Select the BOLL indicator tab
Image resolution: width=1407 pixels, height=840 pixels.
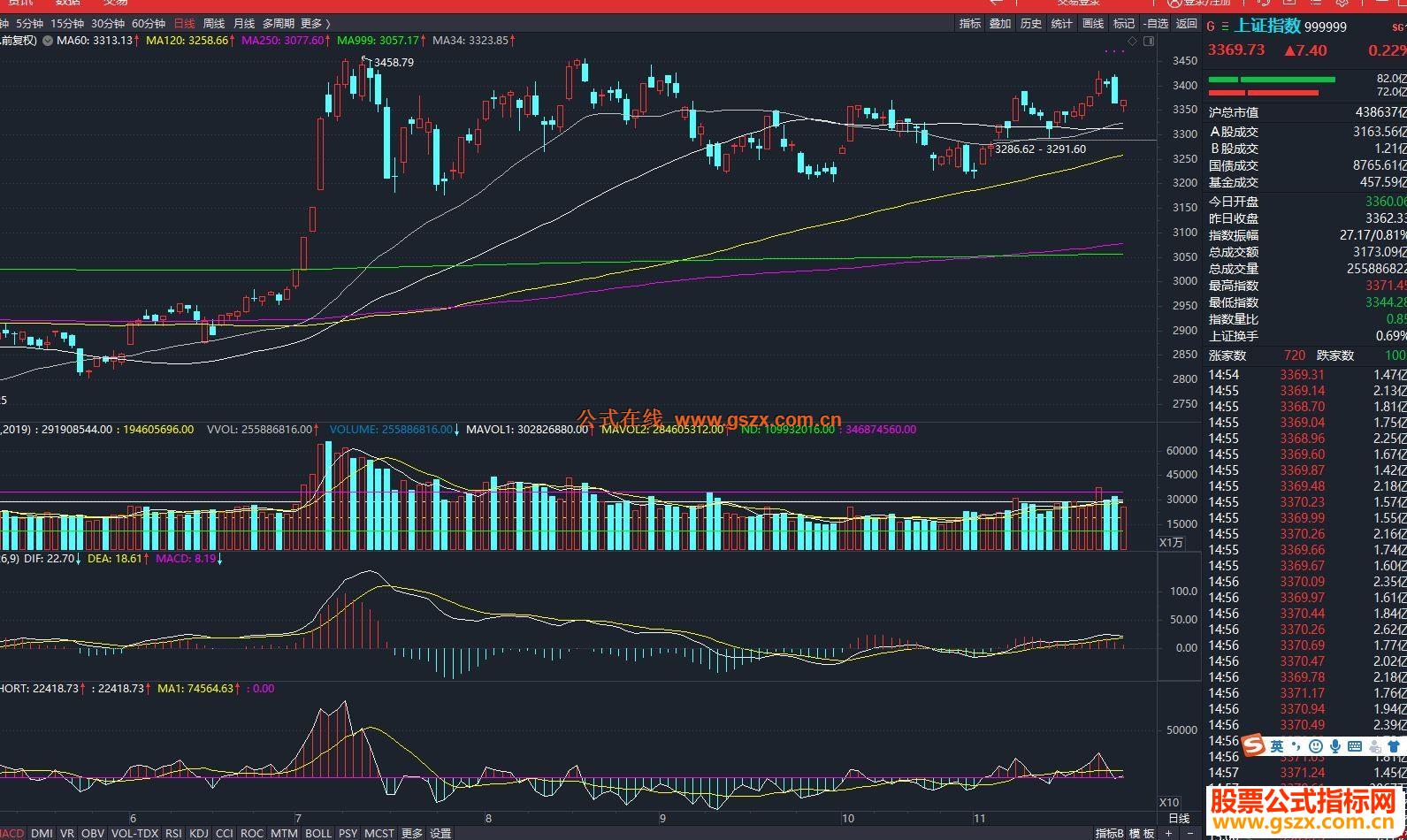[318, 833]
